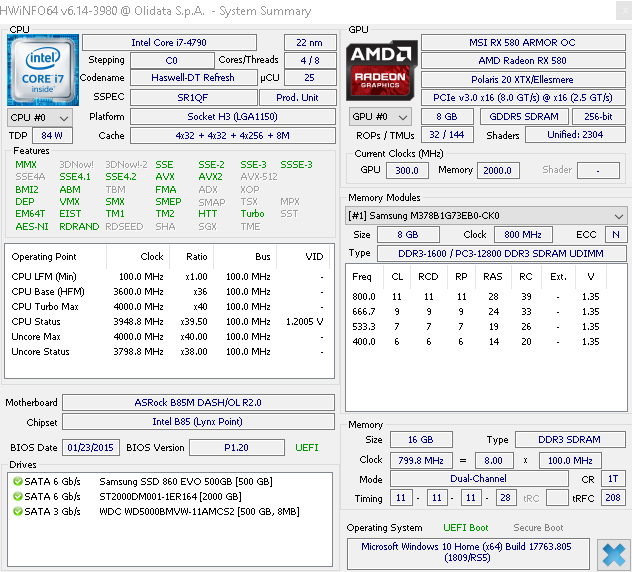The height and width of the screenshot is (572, 632).
Task: Click the ROPs / TMUs 32 / 144 value
Action: [447, 135]
